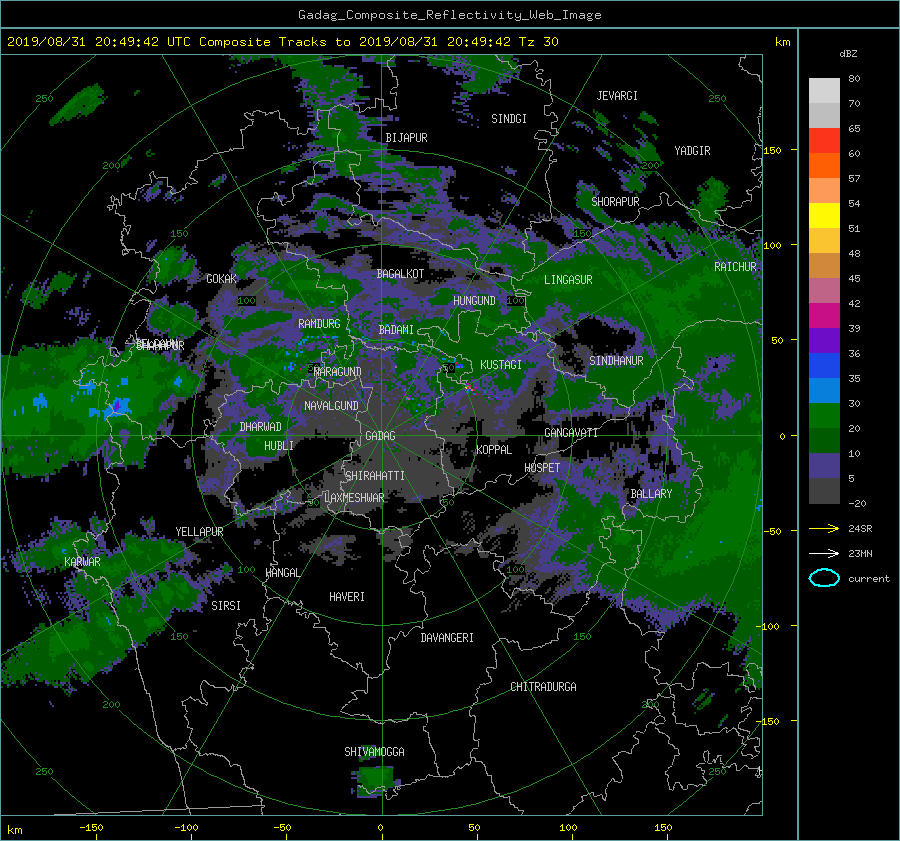The height and width of the screenshot is (841, 900).
Task: Click the CHITRADURGA city label
Action: [x=543, y=687]
